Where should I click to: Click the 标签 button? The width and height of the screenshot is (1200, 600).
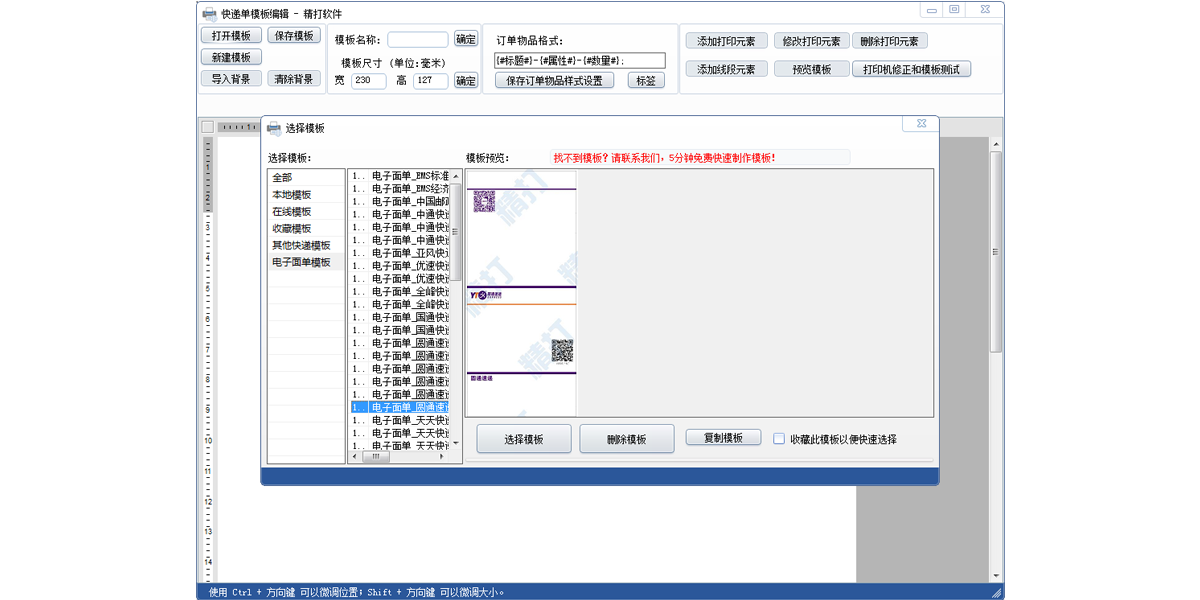[x=646, y=81]
